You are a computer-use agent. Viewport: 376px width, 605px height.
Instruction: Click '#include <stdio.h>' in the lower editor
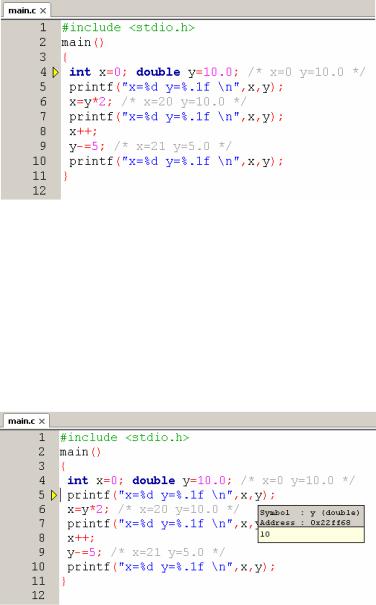point(125,437)
